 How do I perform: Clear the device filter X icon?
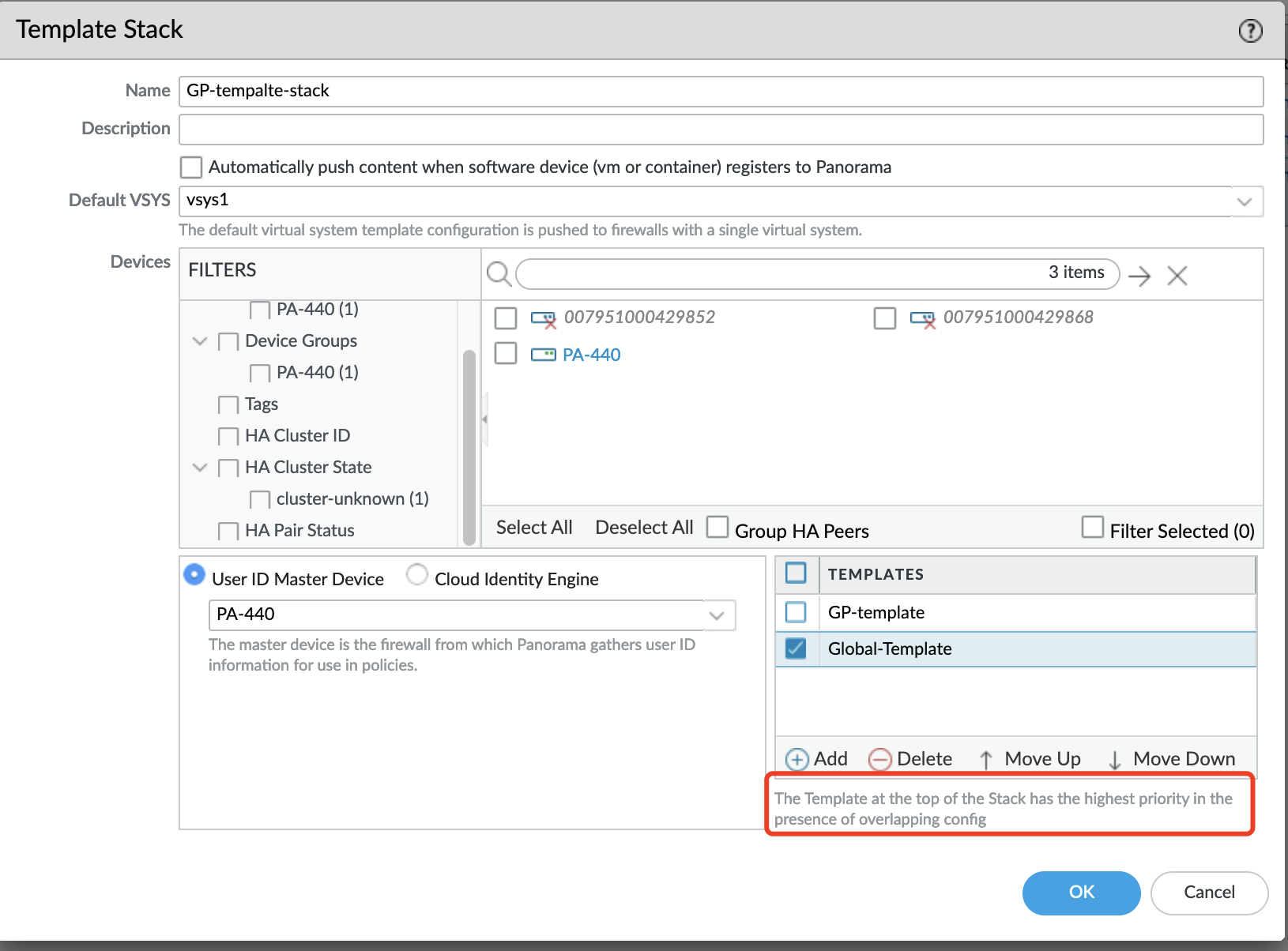pyautogui.click(x=1177, y=276)
